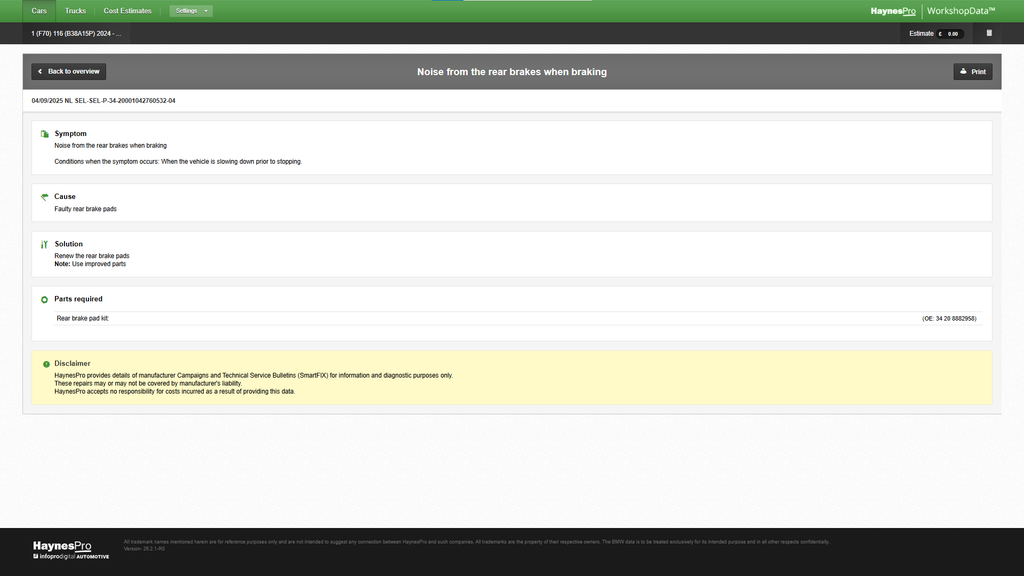Click the Solution heading
The height and width of the screenshot is (576, 1024).
pyautogui.click(x=69, y=244)
